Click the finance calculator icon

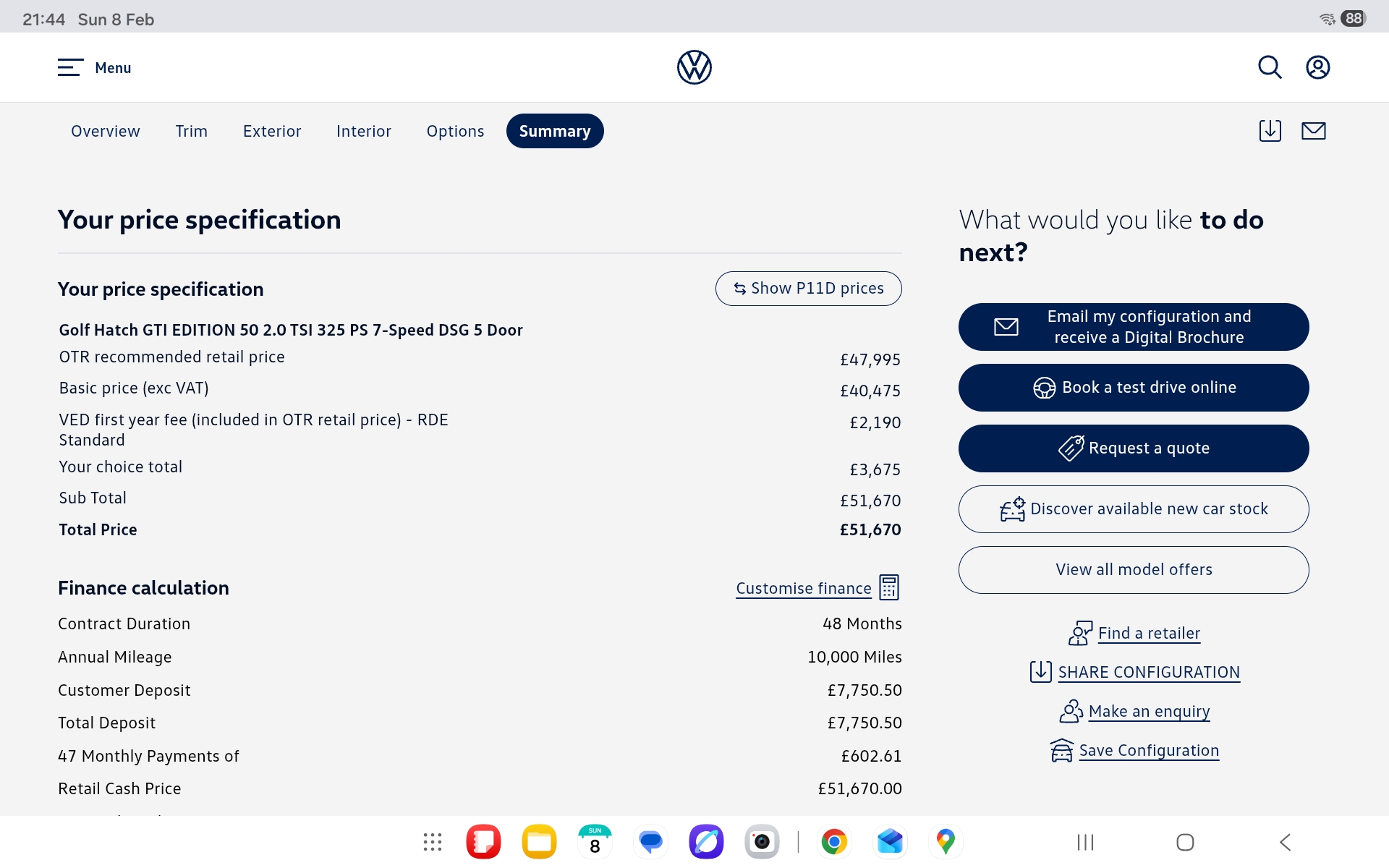click(x=889, y=587)
